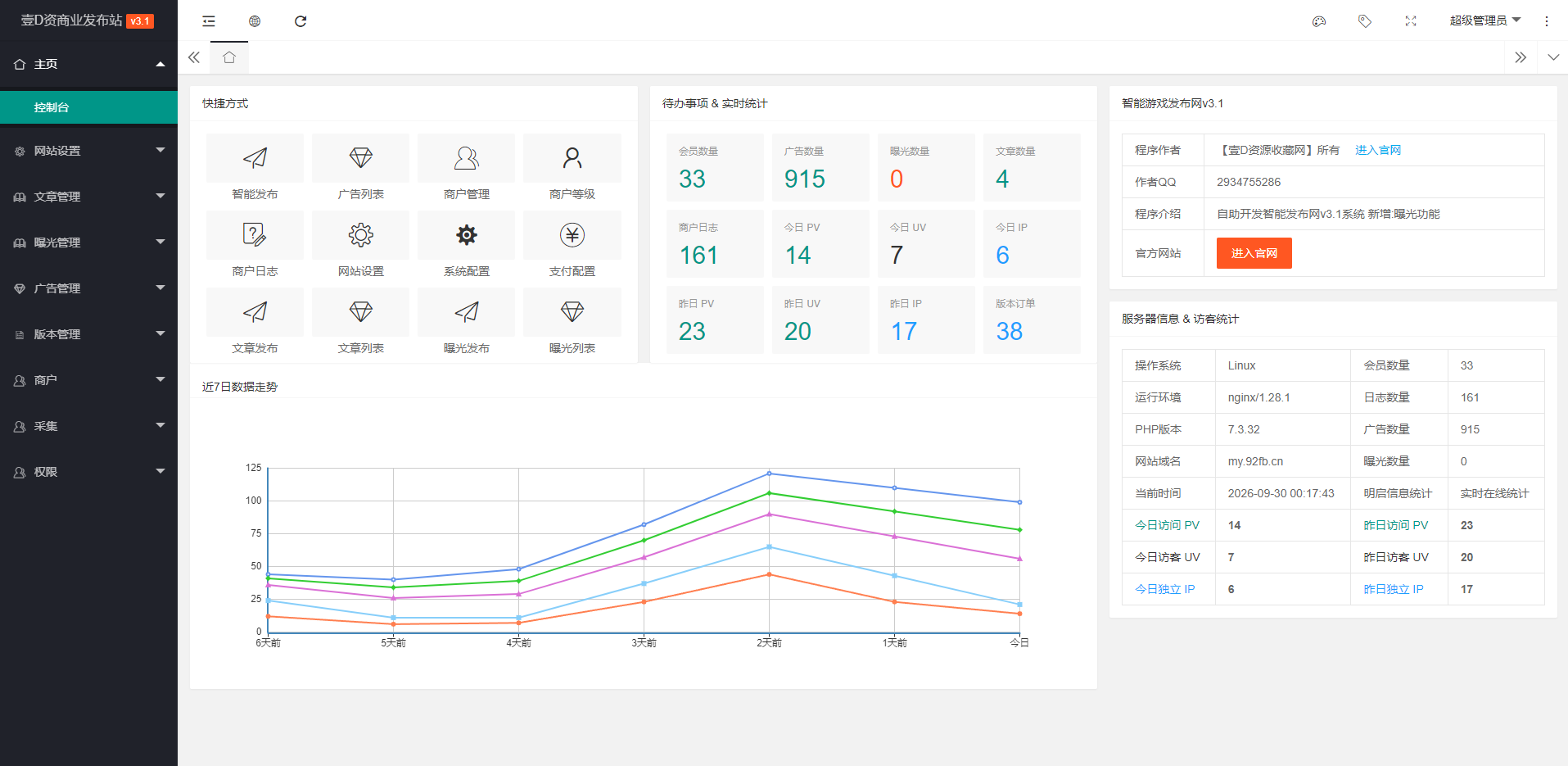Open 文章列表 shortcut icon
Screen dimensions: 1568x766
(x=360, y=312)
